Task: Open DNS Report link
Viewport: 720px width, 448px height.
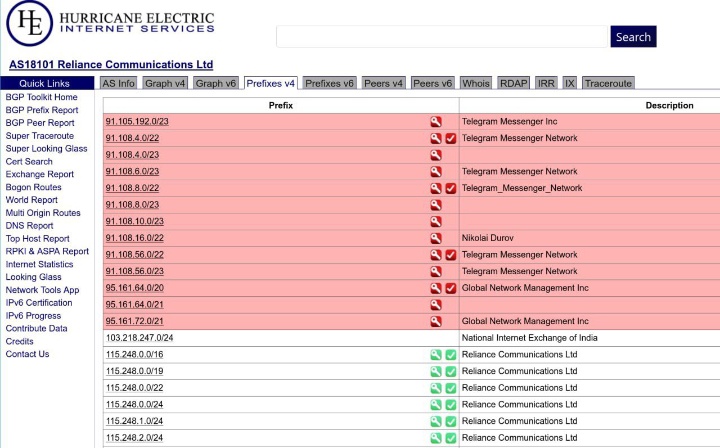Action: (29, 226)
